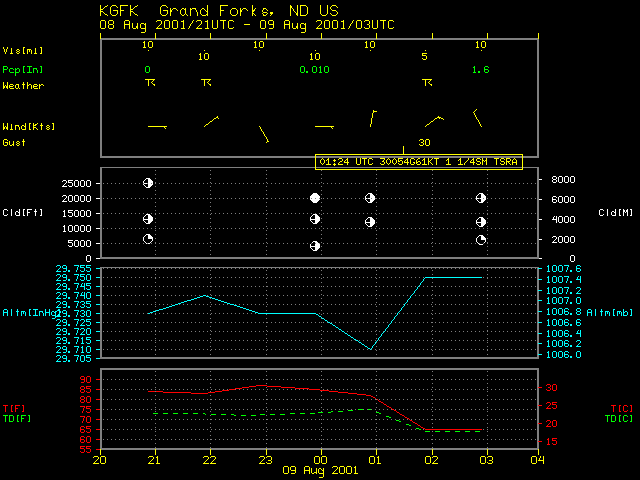Screen dimensions: 640x480
Task: Select the wind barb at 23 UTC
Action: [264, 134]
